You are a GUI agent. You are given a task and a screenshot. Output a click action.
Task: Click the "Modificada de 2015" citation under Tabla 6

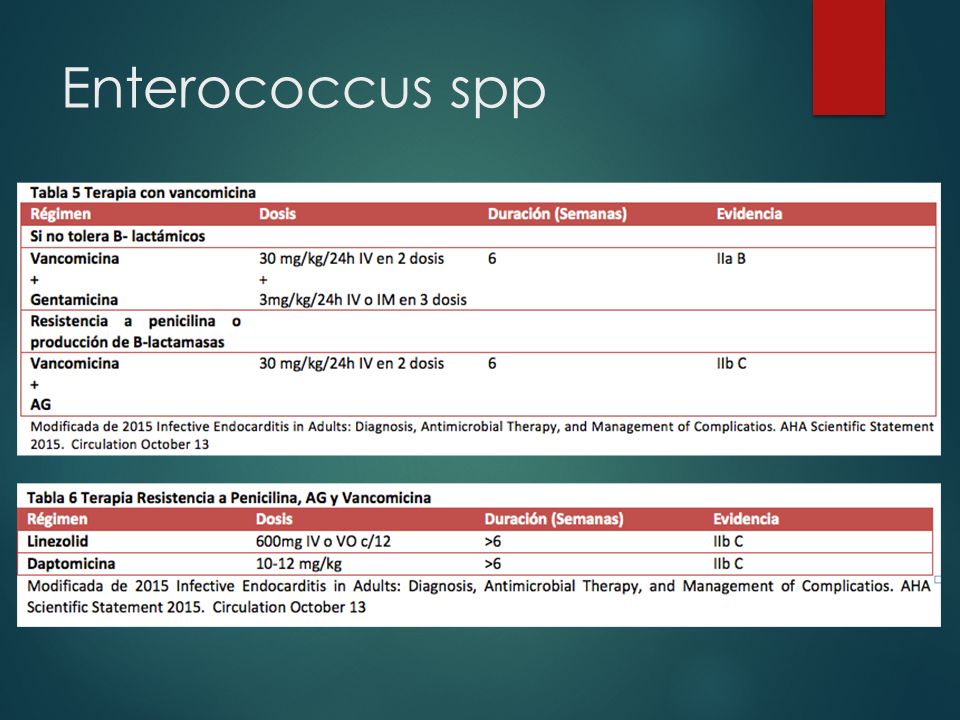coord(479,596)
